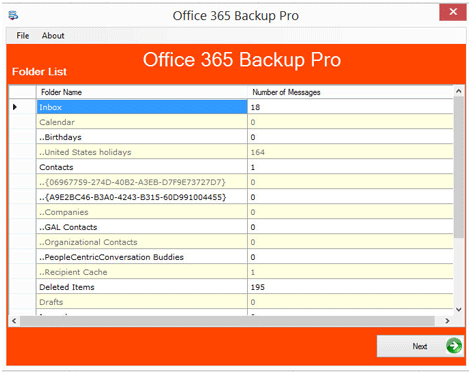Click the message count 164 cell
The image size is (471, 374).
coord(350,152)
